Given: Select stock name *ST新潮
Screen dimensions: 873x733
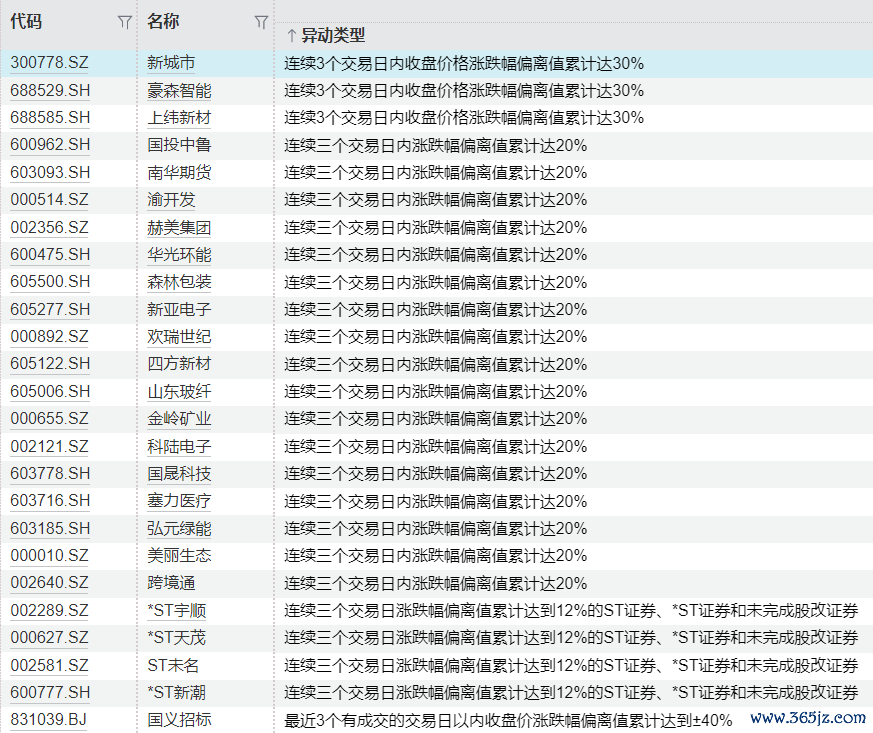Looking at the screenshot, I should pyautogui.click(x=177, y=692).
